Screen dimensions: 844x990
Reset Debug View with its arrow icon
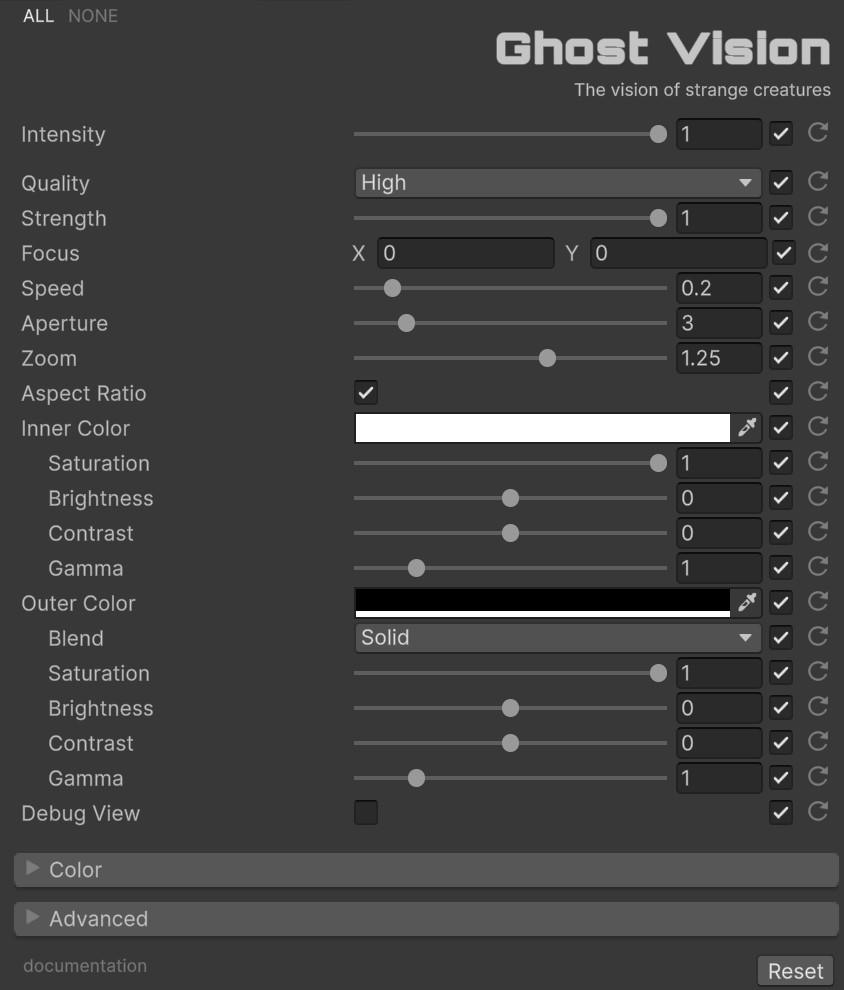click(x=817, y=811)
